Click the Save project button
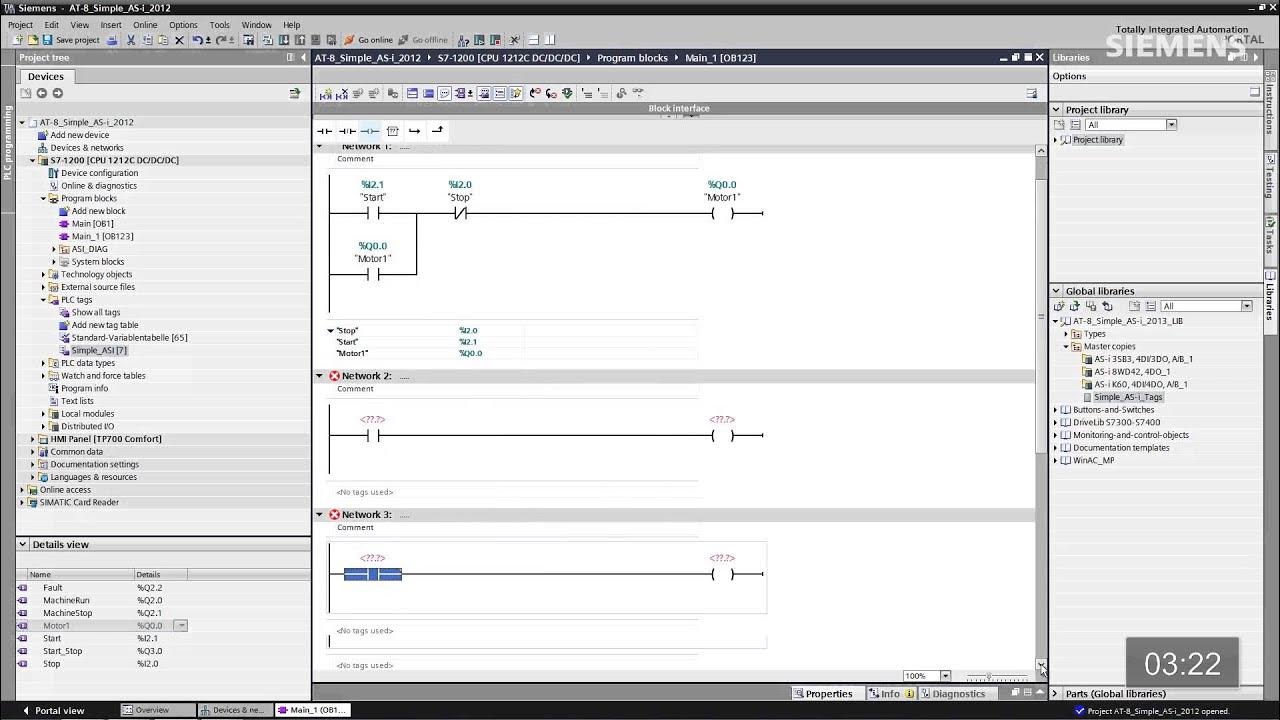The image size is (1280, 720). pyautogui.click(x=71, y=40)
